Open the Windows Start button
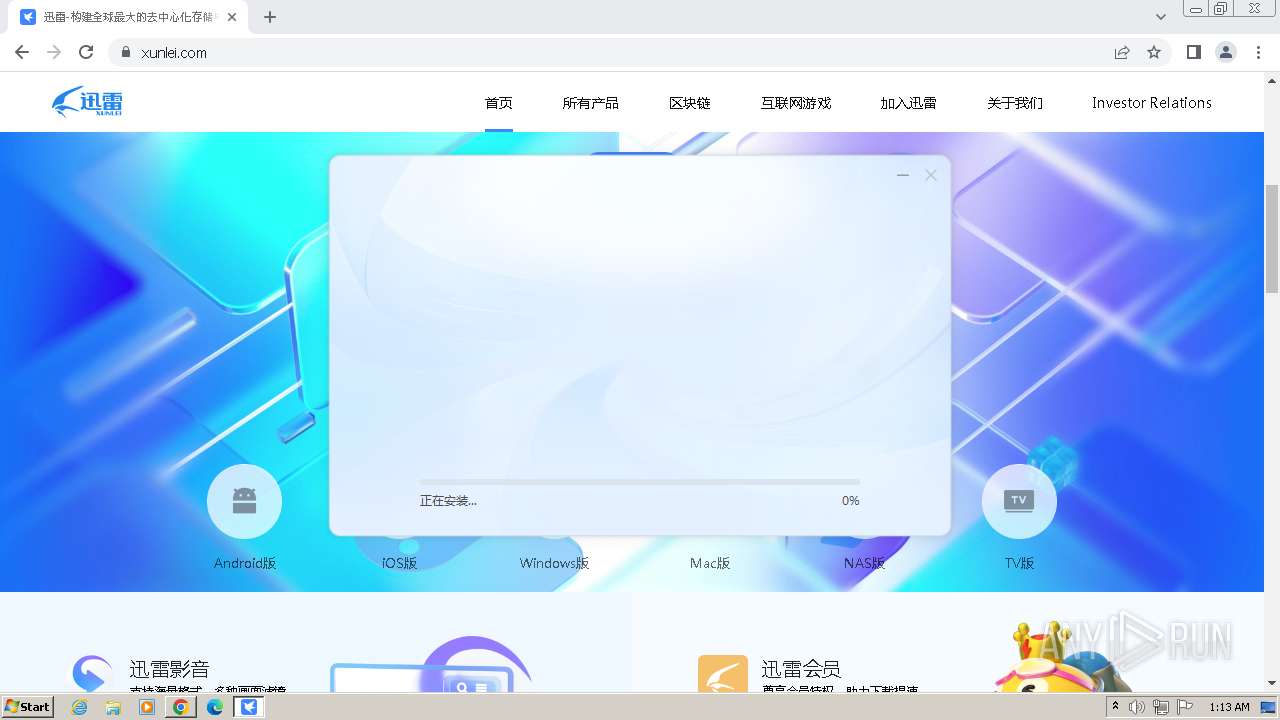This screenshot has width=1280, height=720. 27,706
